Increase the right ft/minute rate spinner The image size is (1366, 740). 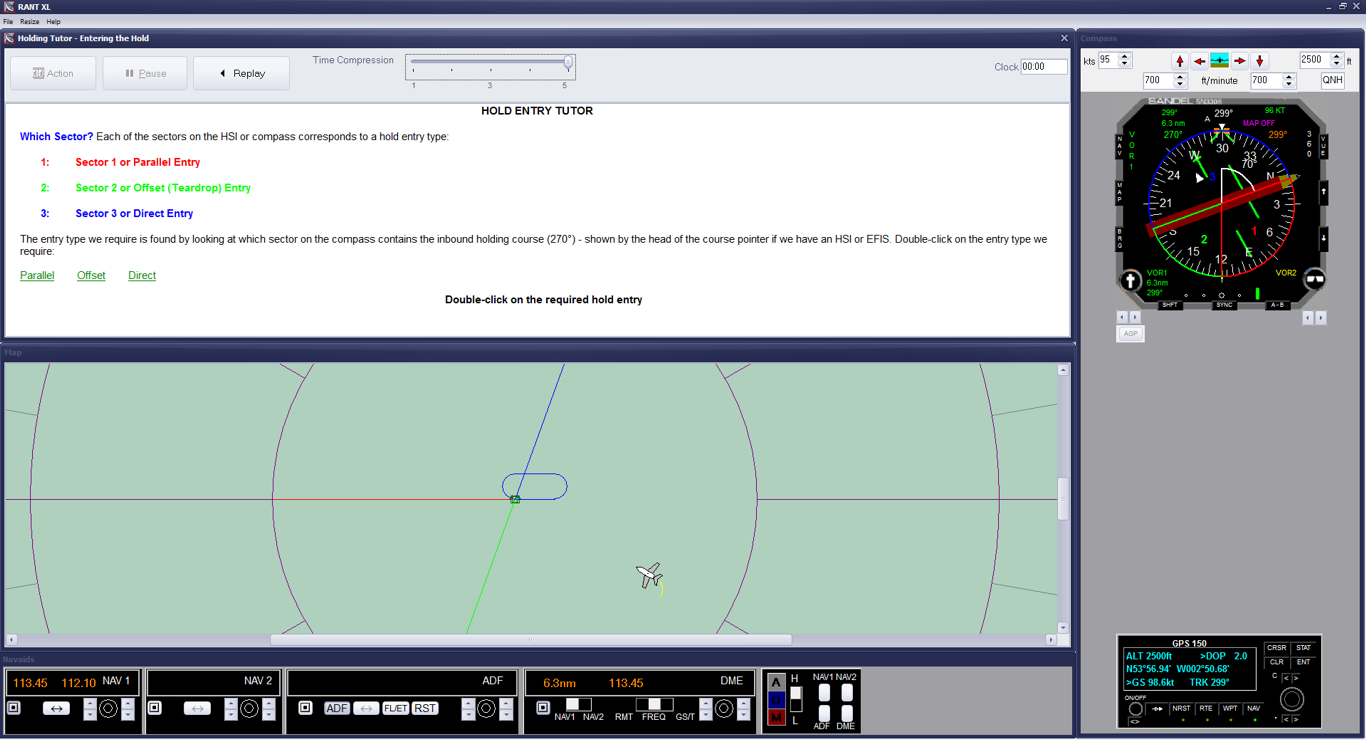(1289, 76)
